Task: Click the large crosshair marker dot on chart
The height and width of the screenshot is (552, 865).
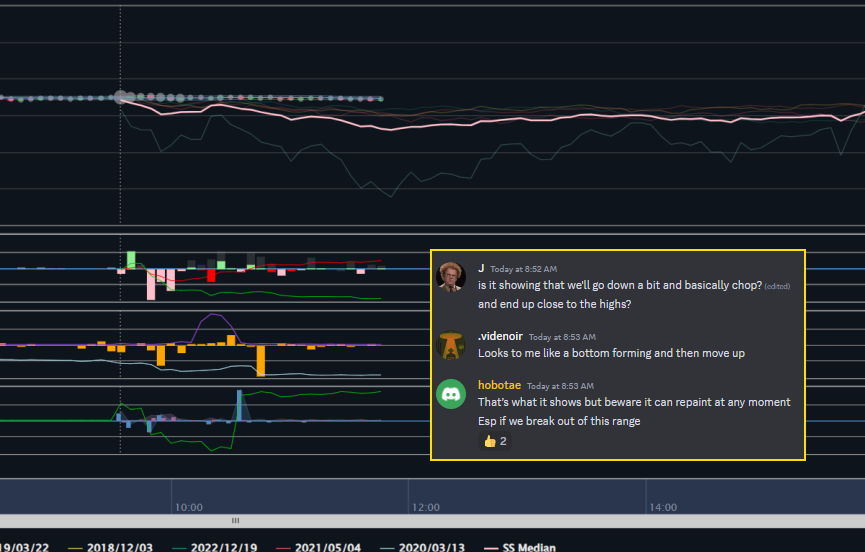Action: click(120, 97)
